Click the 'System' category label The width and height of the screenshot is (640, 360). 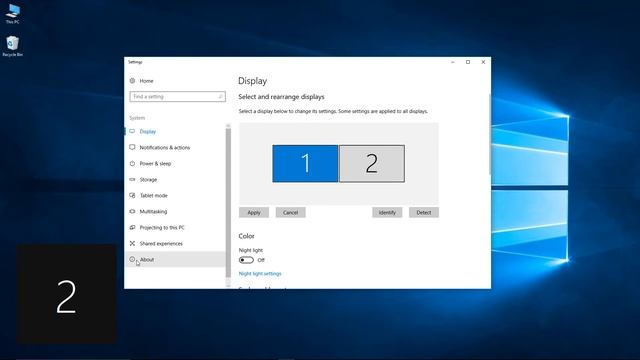coord(137,118)
